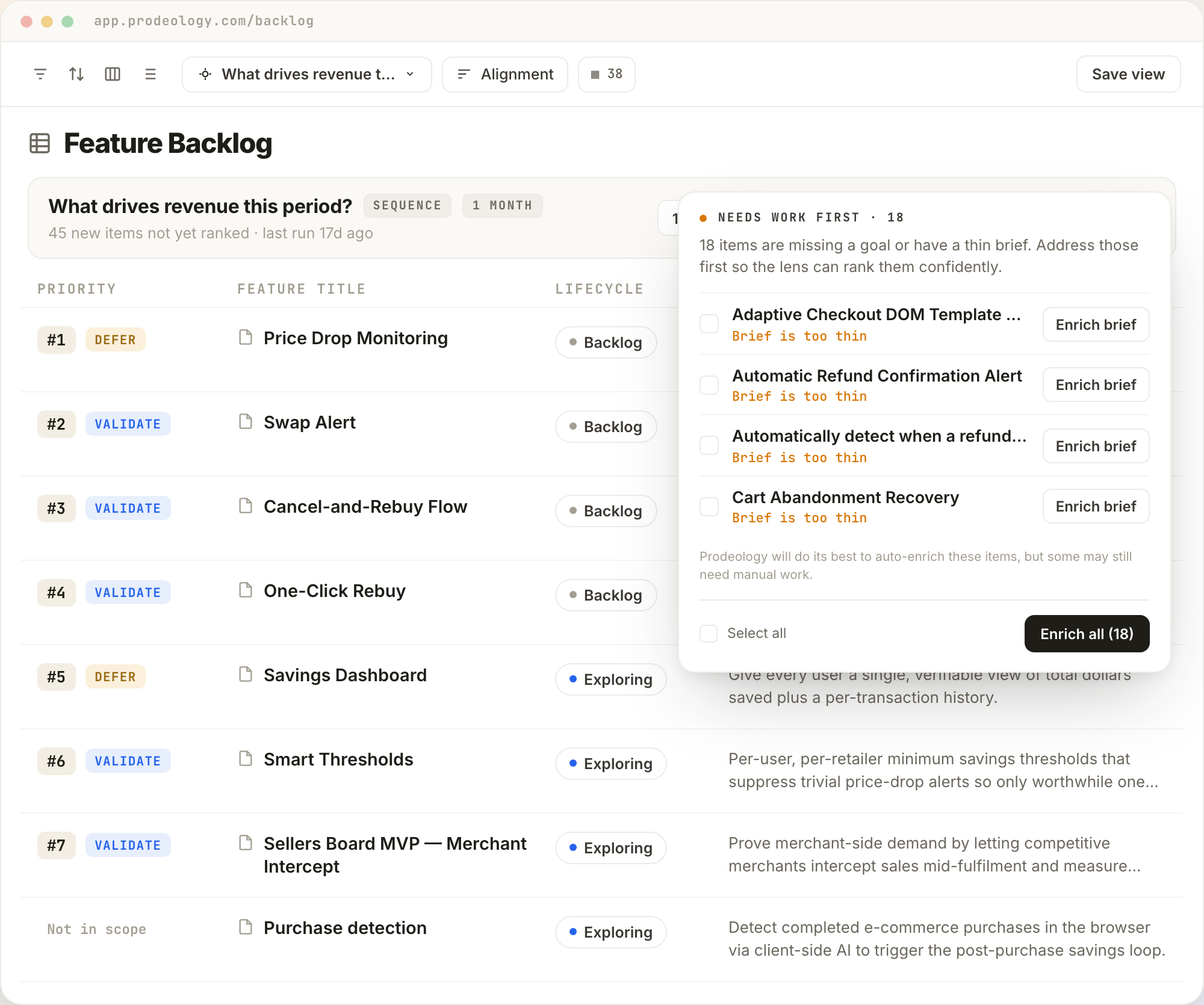Click the 38 items count chip
Screen dimensions: 1204x1005
point(607,75)
